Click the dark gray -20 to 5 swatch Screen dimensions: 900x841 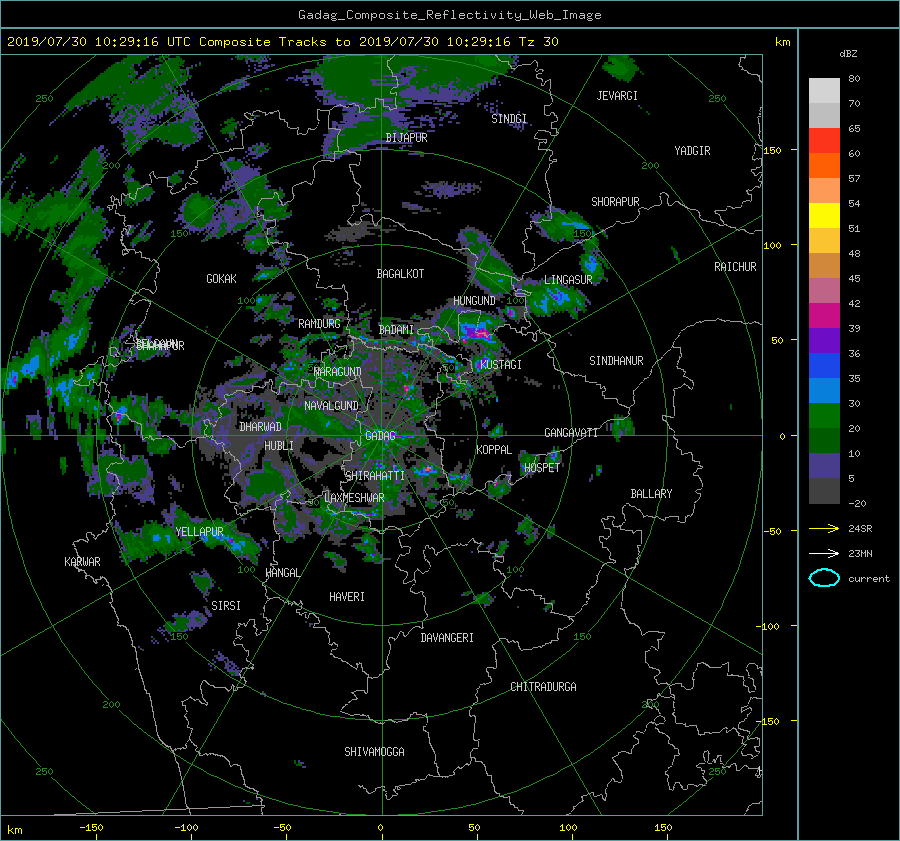click(824, 491)
